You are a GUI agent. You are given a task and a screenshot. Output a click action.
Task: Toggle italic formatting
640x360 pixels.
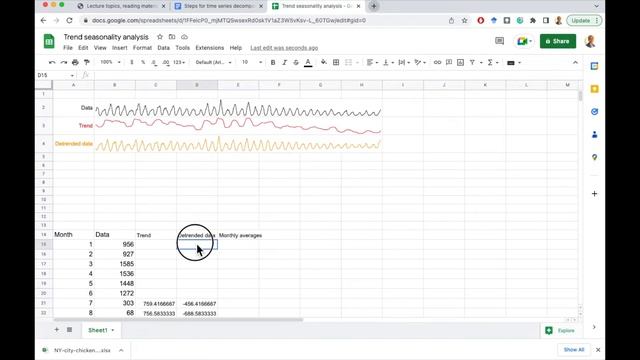[x=284, y=62]
